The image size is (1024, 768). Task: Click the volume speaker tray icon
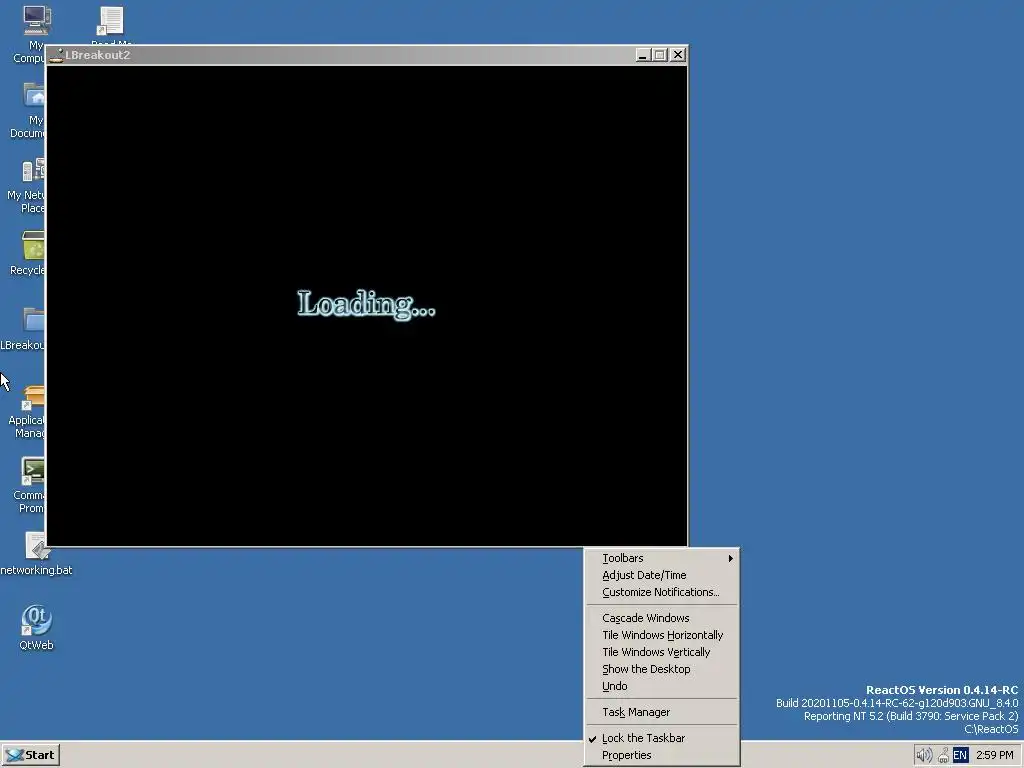click(923, 756)
